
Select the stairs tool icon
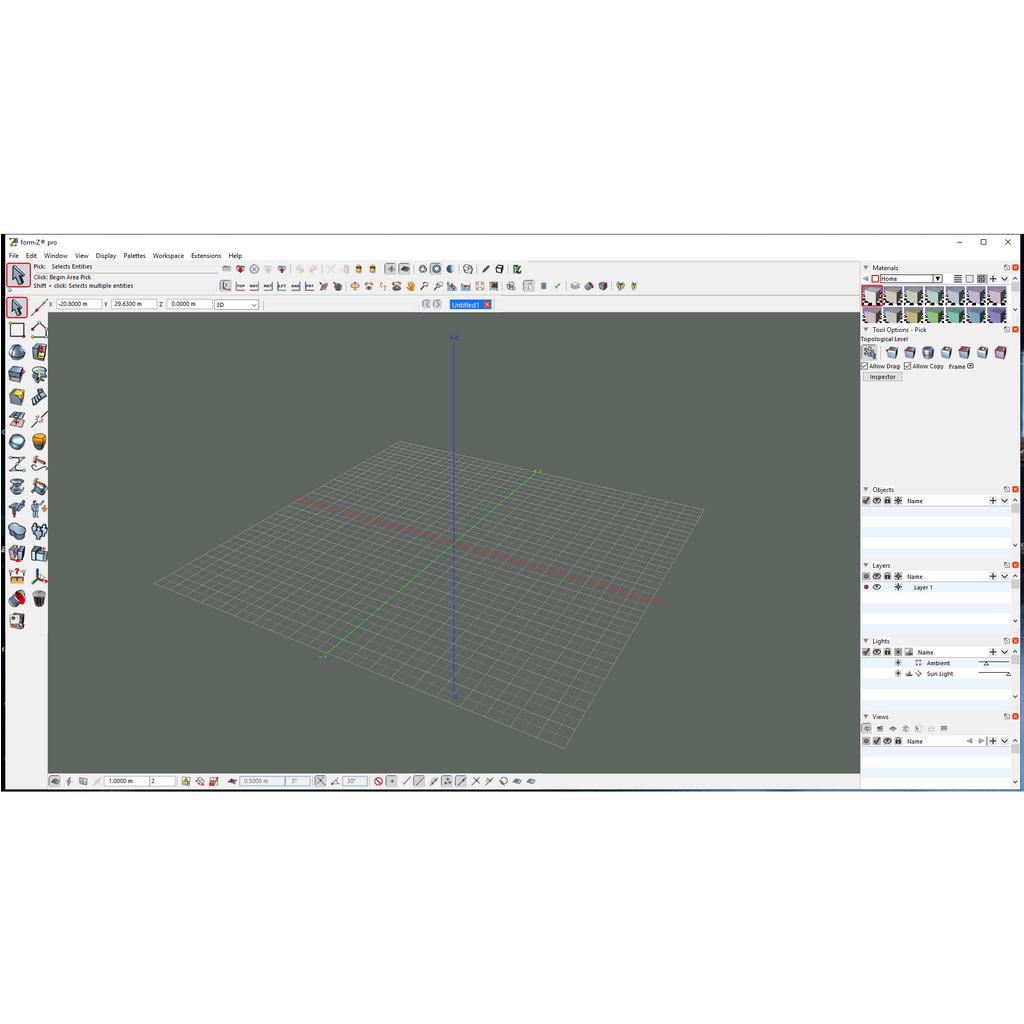39,397
